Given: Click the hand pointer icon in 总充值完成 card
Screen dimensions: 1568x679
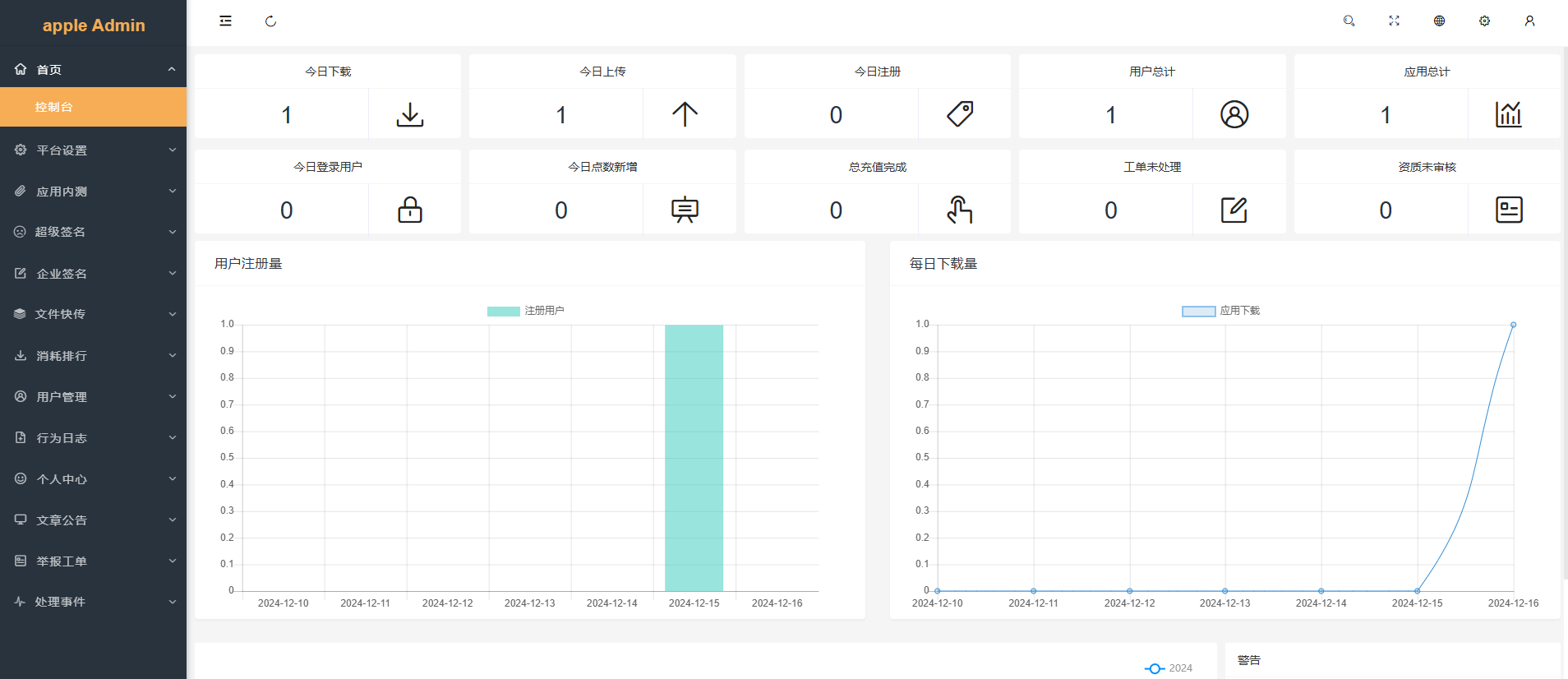Looking at the screenshot, I should click(960, 210).
